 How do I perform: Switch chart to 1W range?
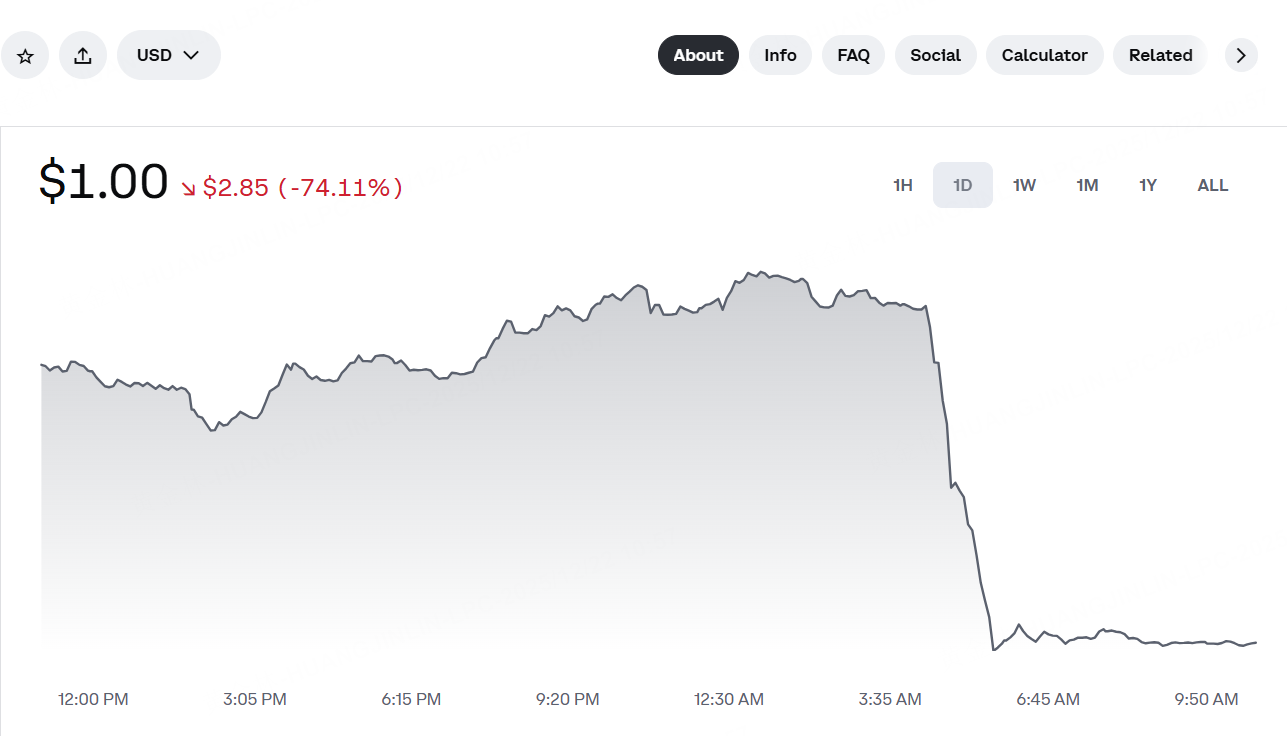1024,185
